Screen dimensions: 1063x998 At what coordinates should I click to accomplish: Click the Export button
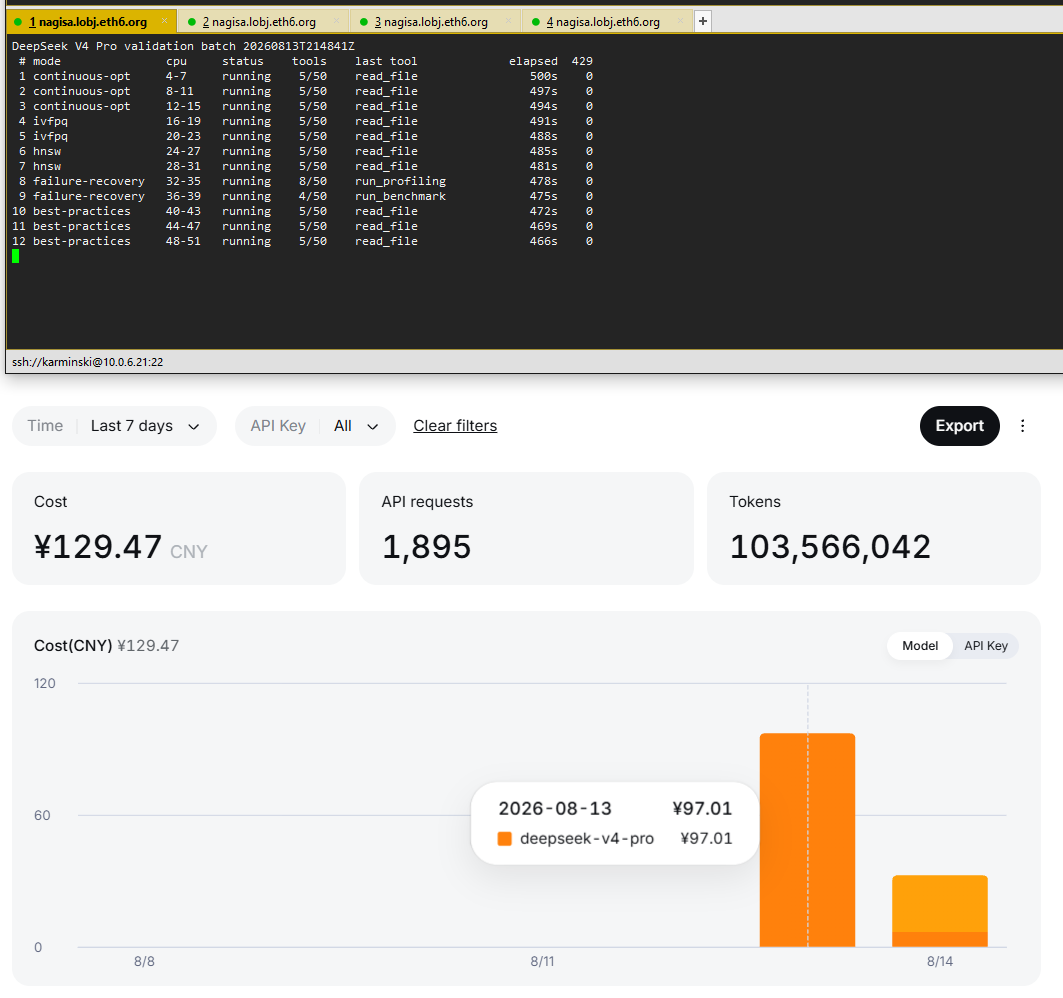959,426
